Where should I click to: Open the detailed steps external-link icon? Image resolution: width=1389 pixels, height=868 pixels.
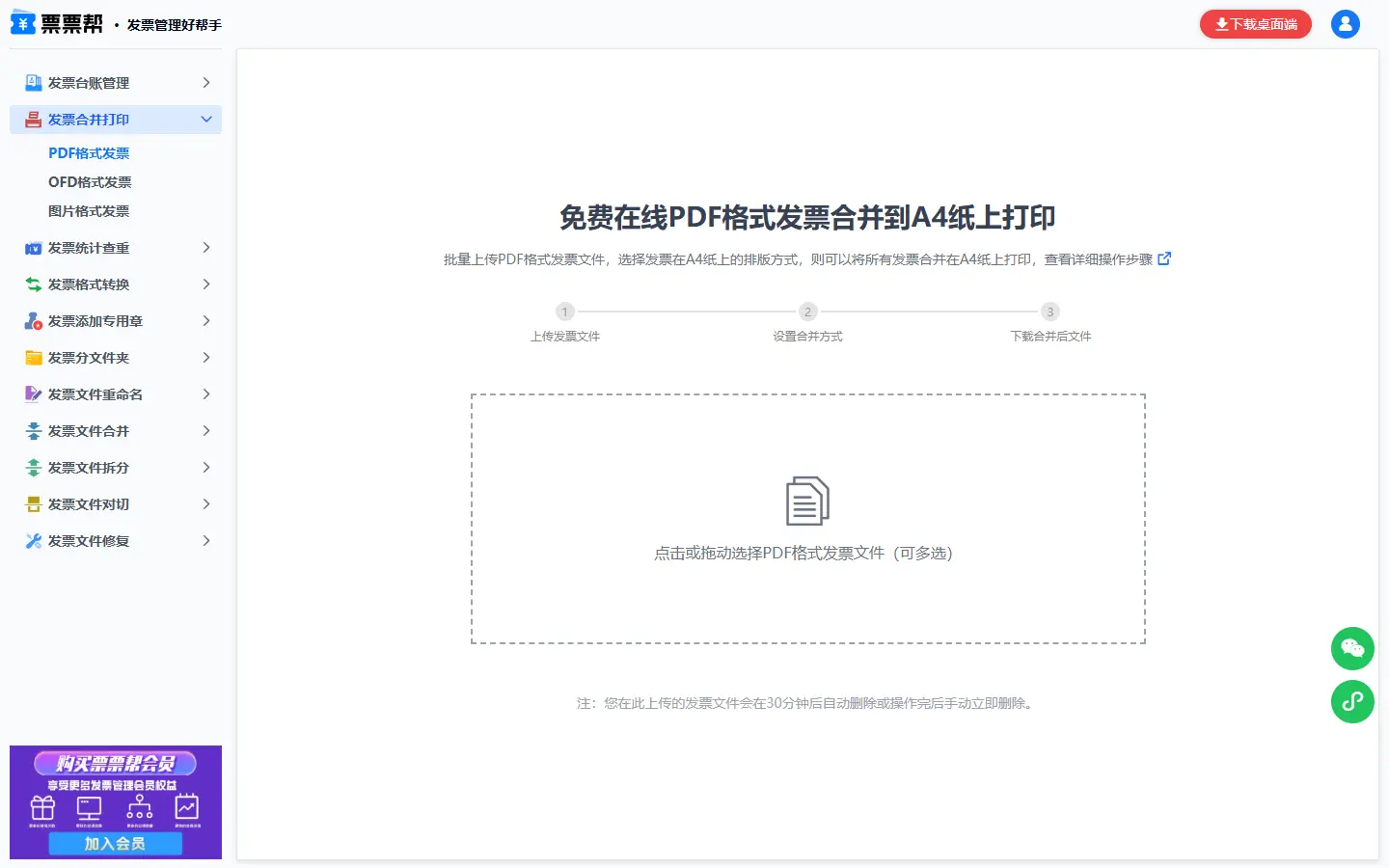(x=1164, y=258)
